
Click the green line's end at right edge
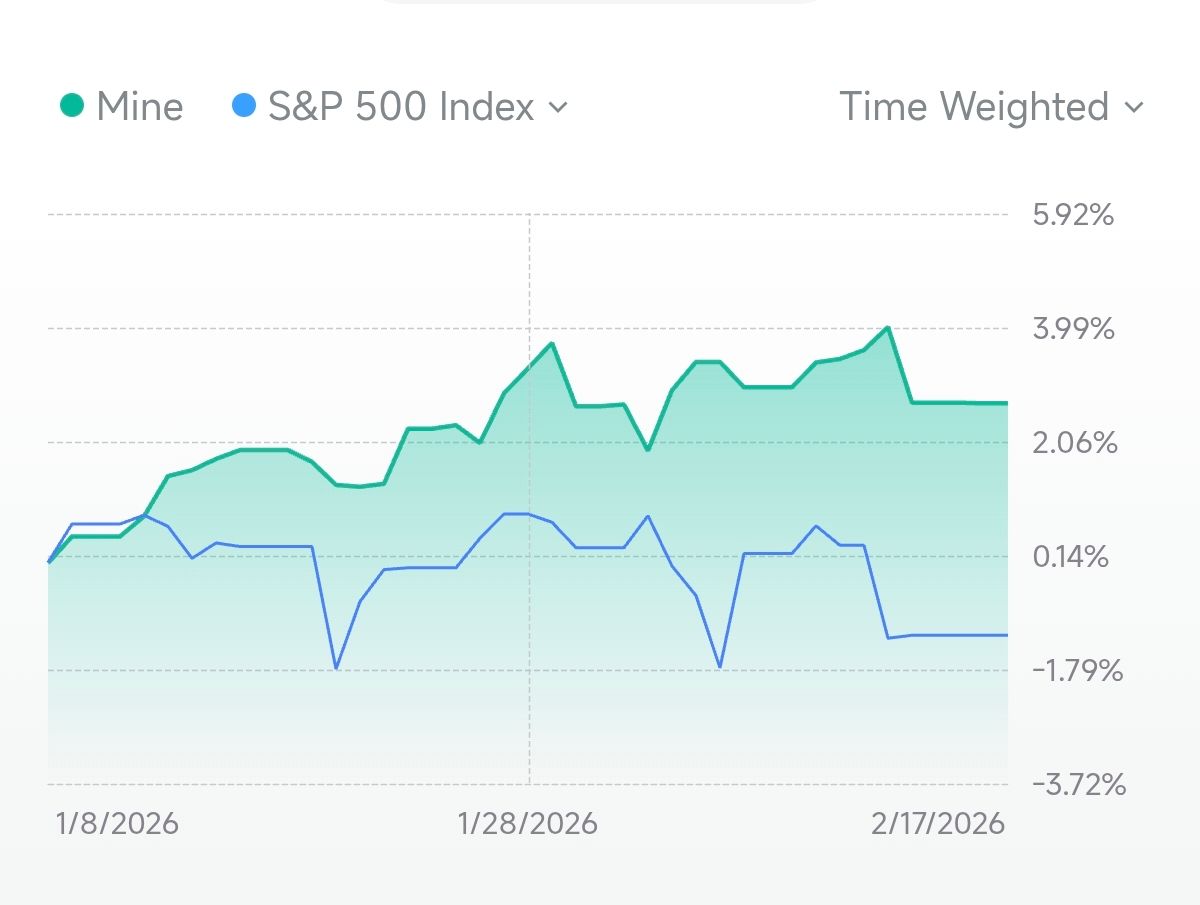point(1005,403)
